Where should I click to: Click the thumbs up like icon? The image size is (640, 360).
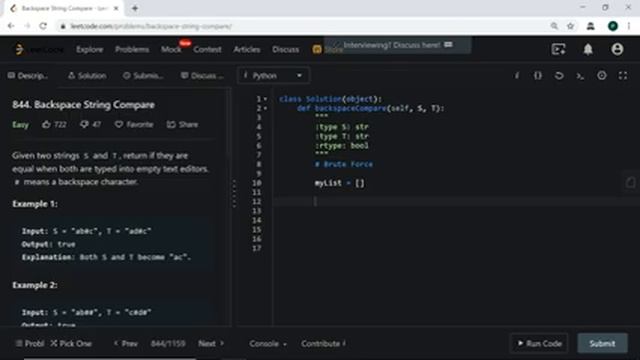pyautogui.click(x=47, y=124)
